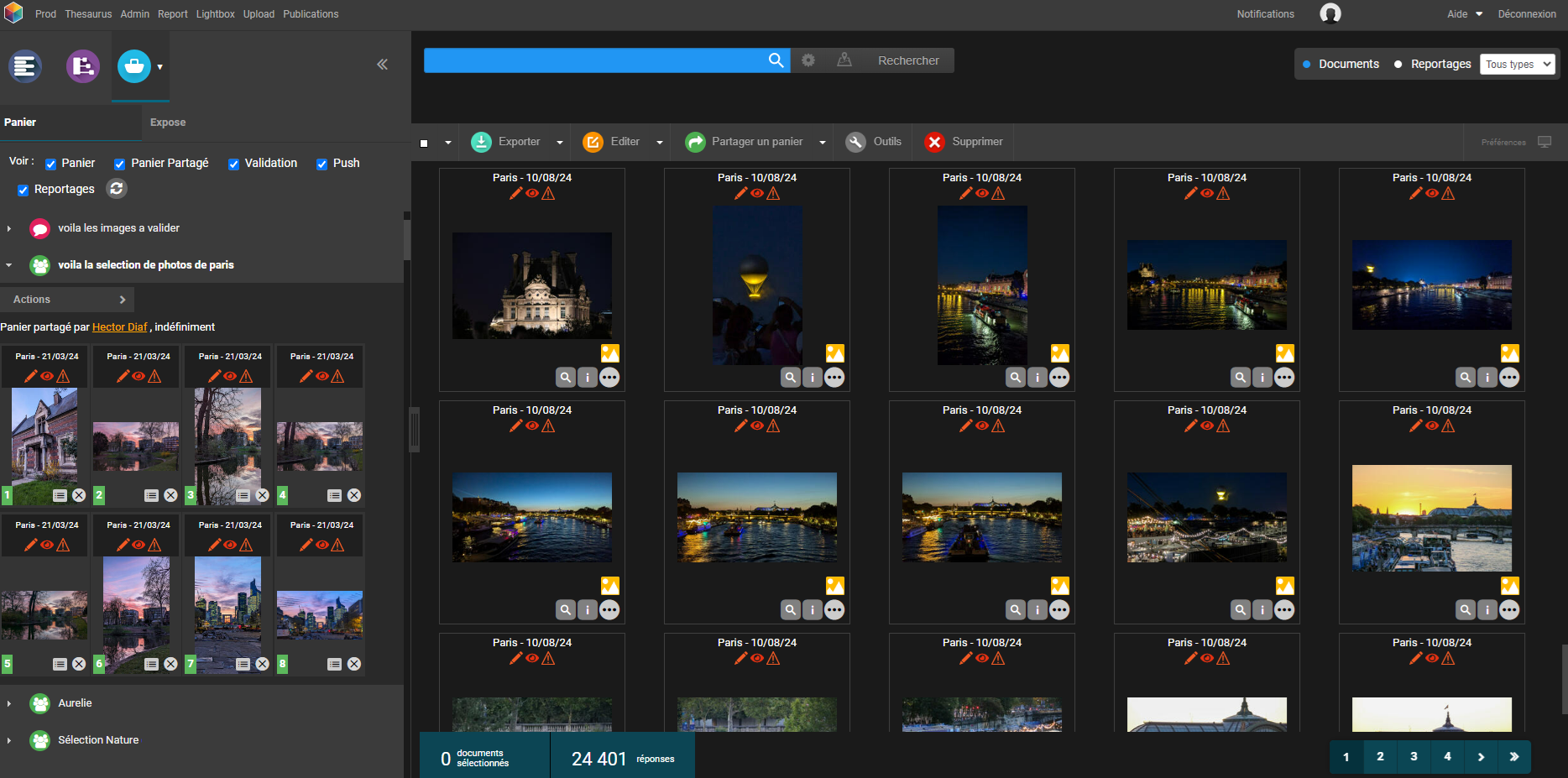Image resolution: width=1568 pixels, height=778 pixels.
Task: Click the speech bubble icon for images a valider
Action: coord(39,228)
